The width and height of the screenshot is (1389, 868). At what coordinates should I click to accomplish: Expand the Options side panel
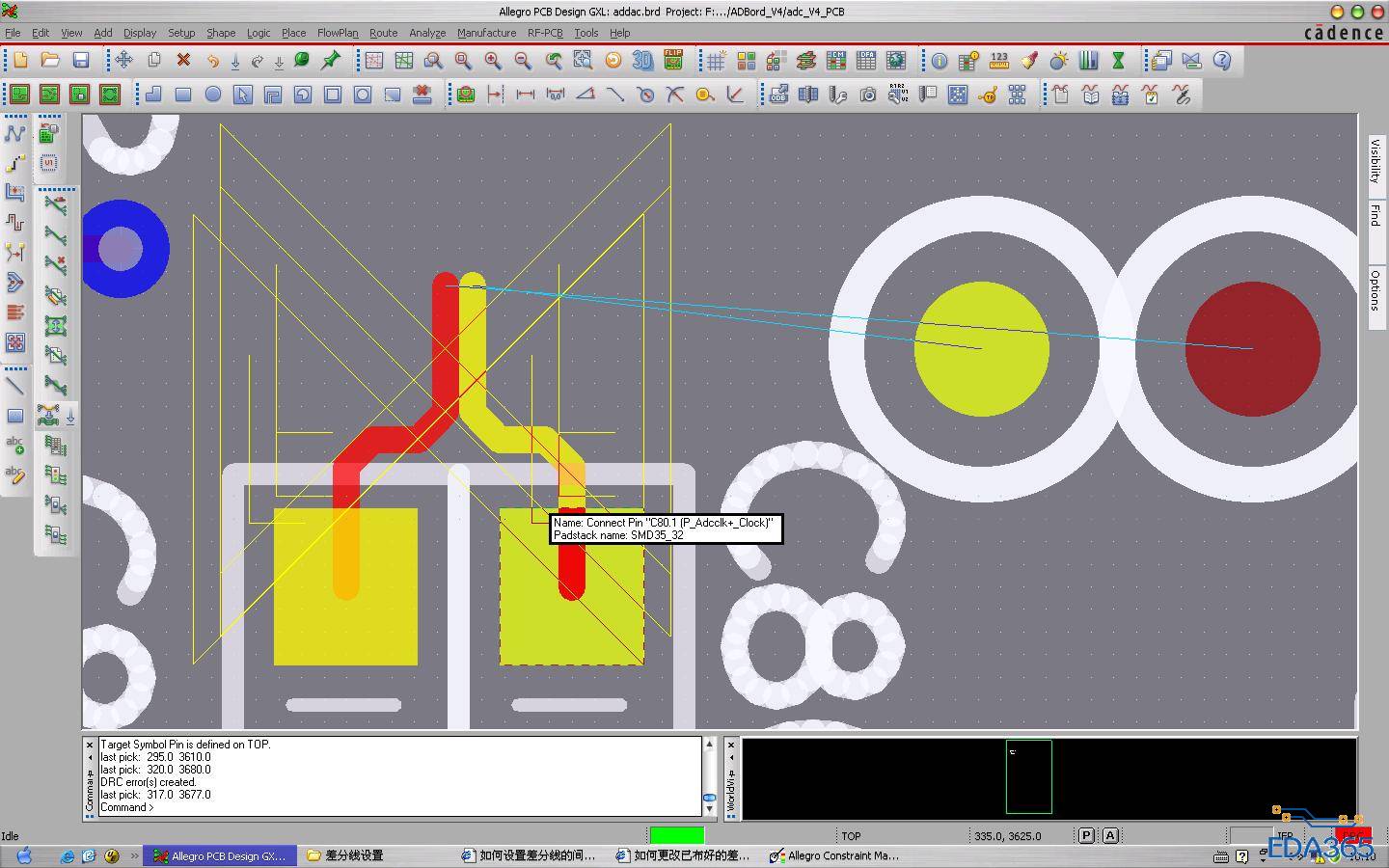(x=1375, y=290)
